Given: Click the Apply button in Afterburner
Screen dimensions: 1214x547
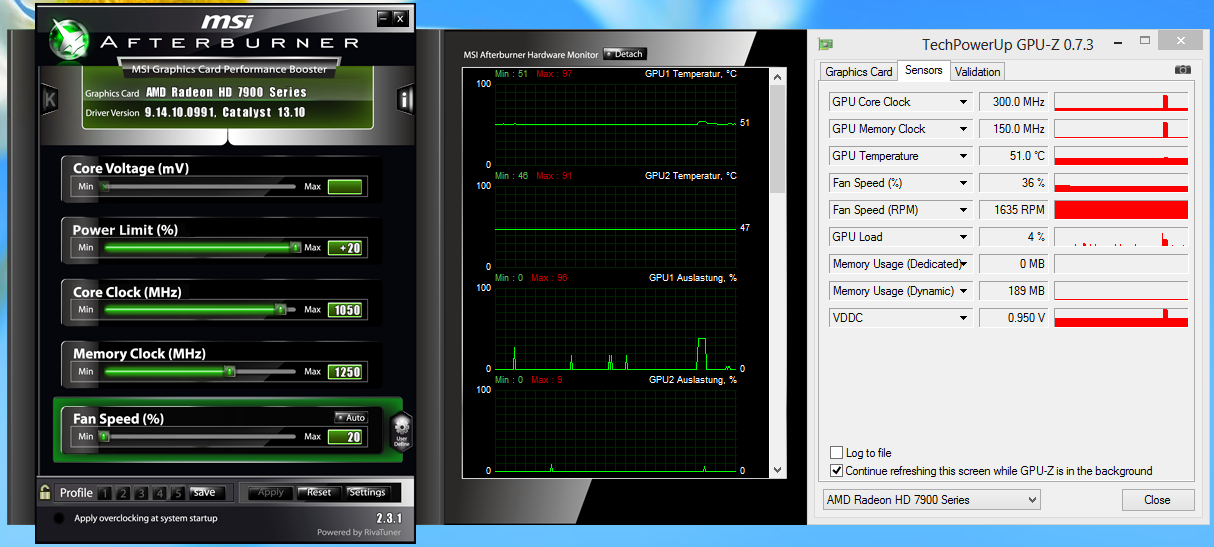Looking at the screenshot, I should coord(272,493).
